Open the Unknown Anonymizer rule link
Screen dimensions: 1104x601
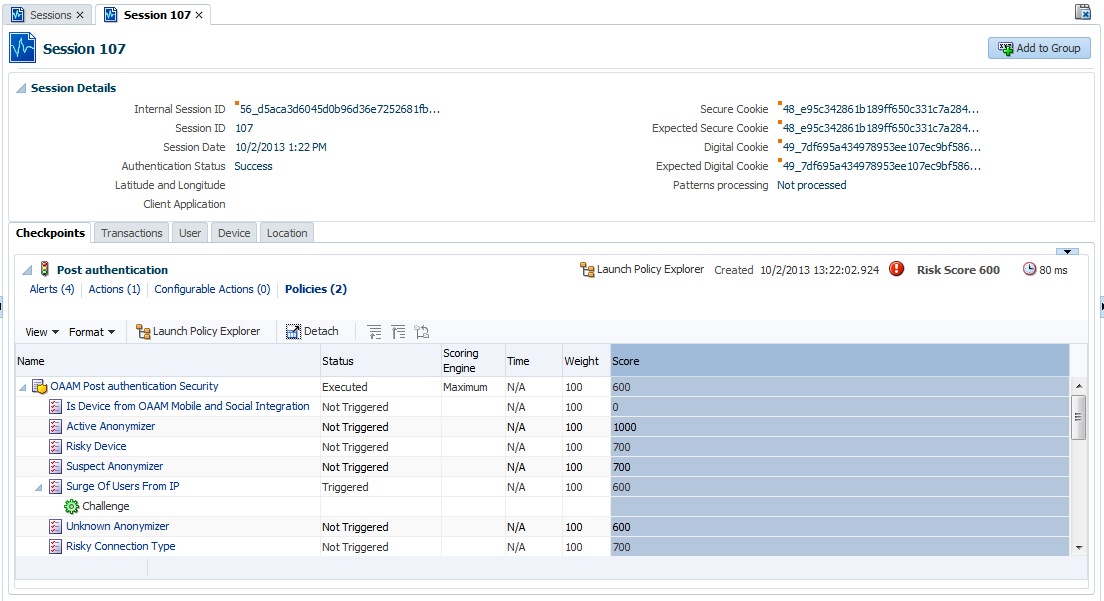pyautogui.click(x=118, y=526)
